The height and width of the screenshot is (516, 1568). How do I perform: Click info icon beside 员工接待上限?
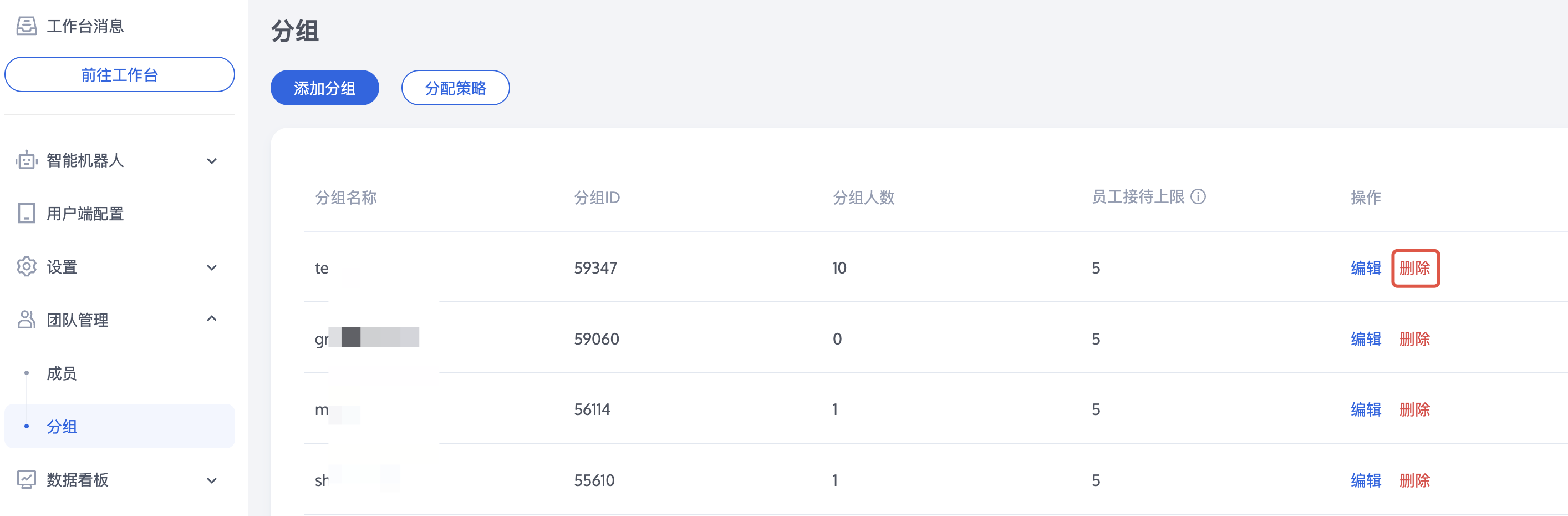click(x=1198, y=197)
